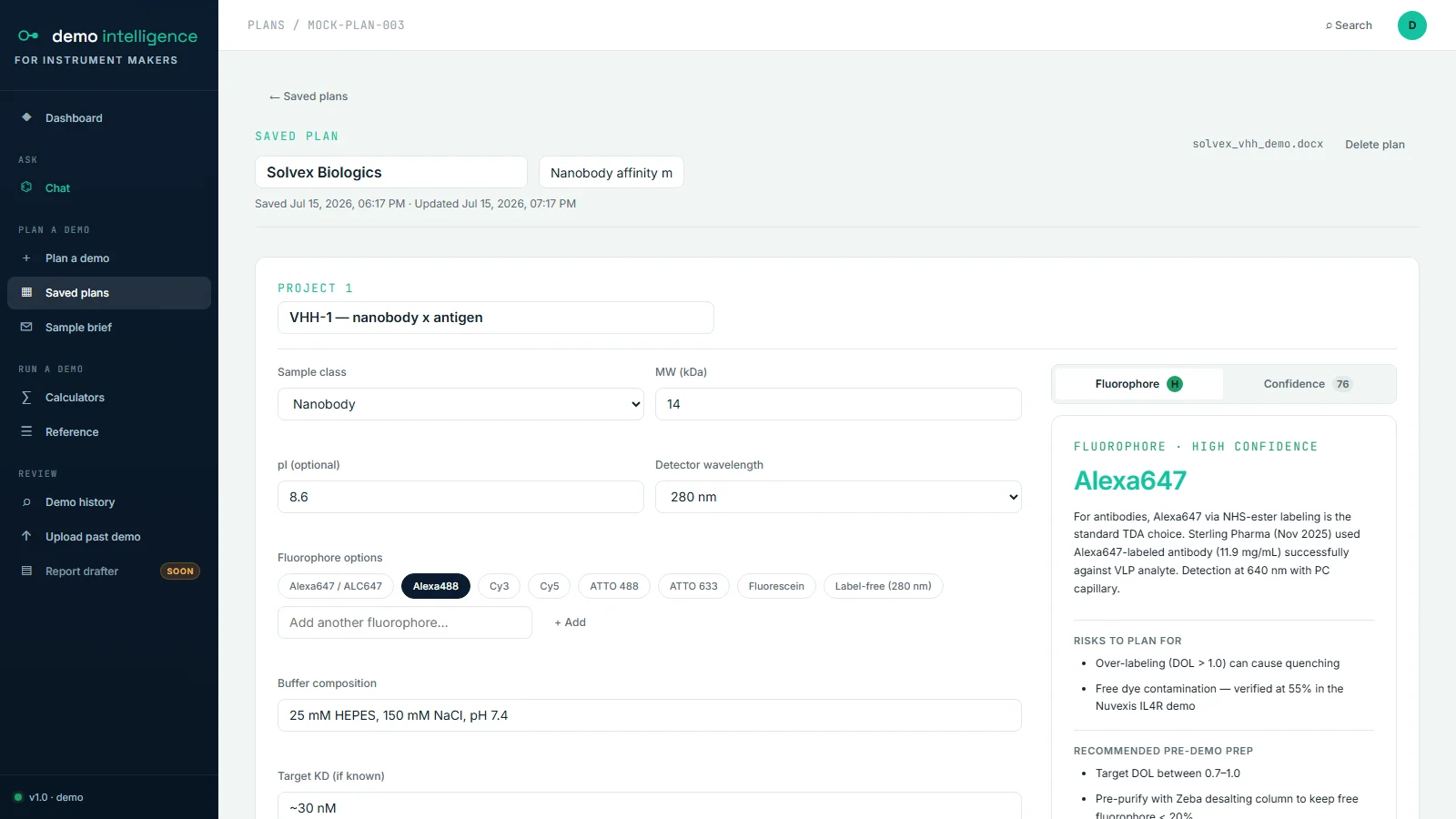Go back to Saved plans link

point(308,96)
